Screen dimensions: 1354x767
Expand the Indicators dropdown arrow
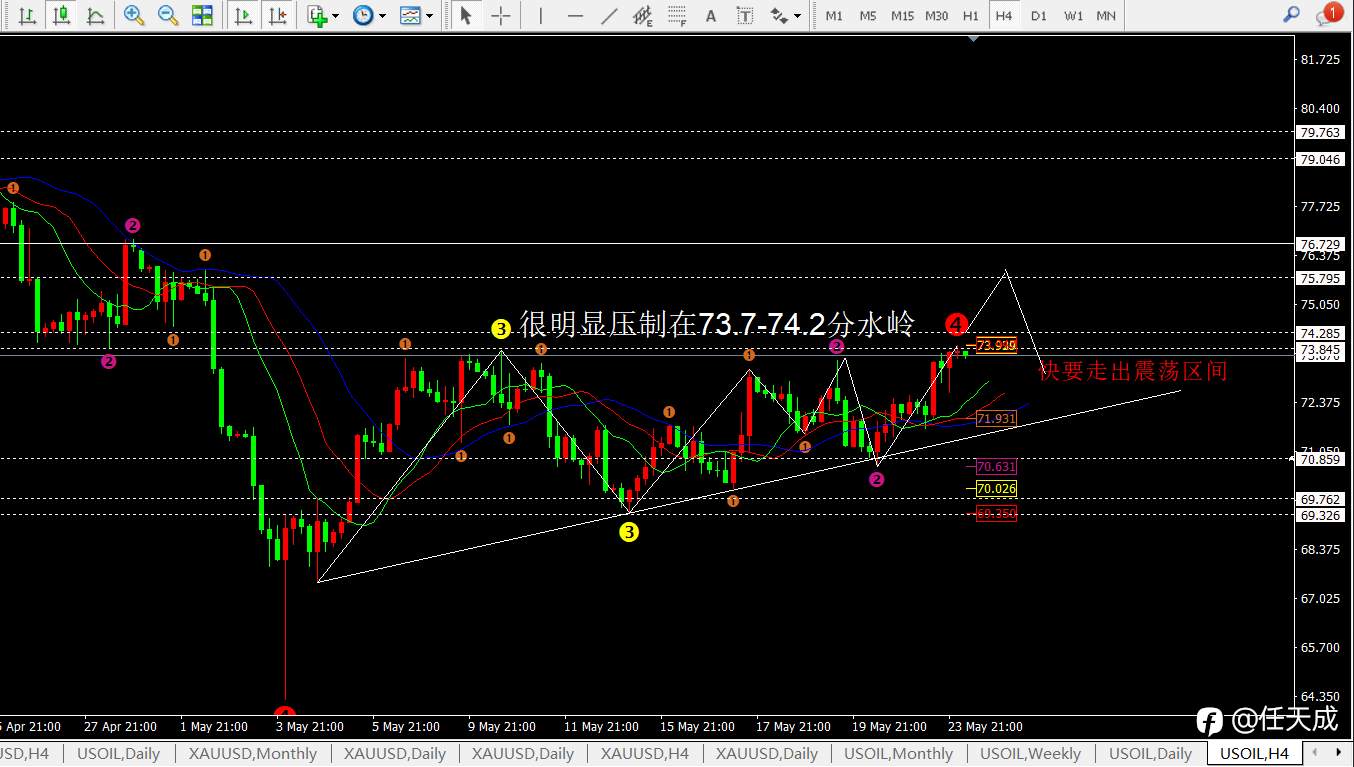pos(335,16)
